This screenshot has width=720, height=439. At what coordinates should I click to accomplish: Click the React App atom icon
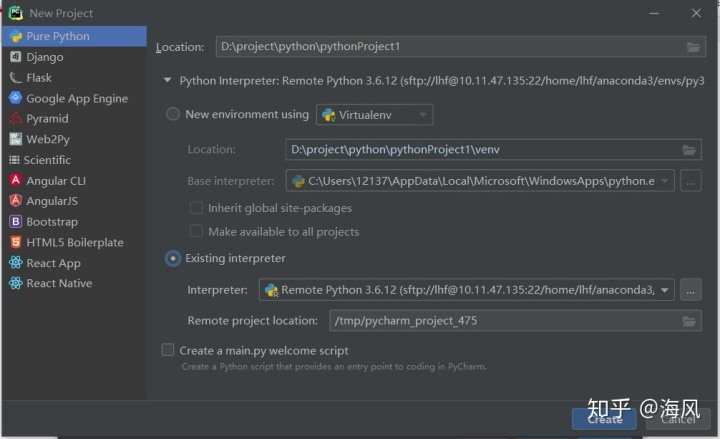pyautogui.click(x=16, y=262)
